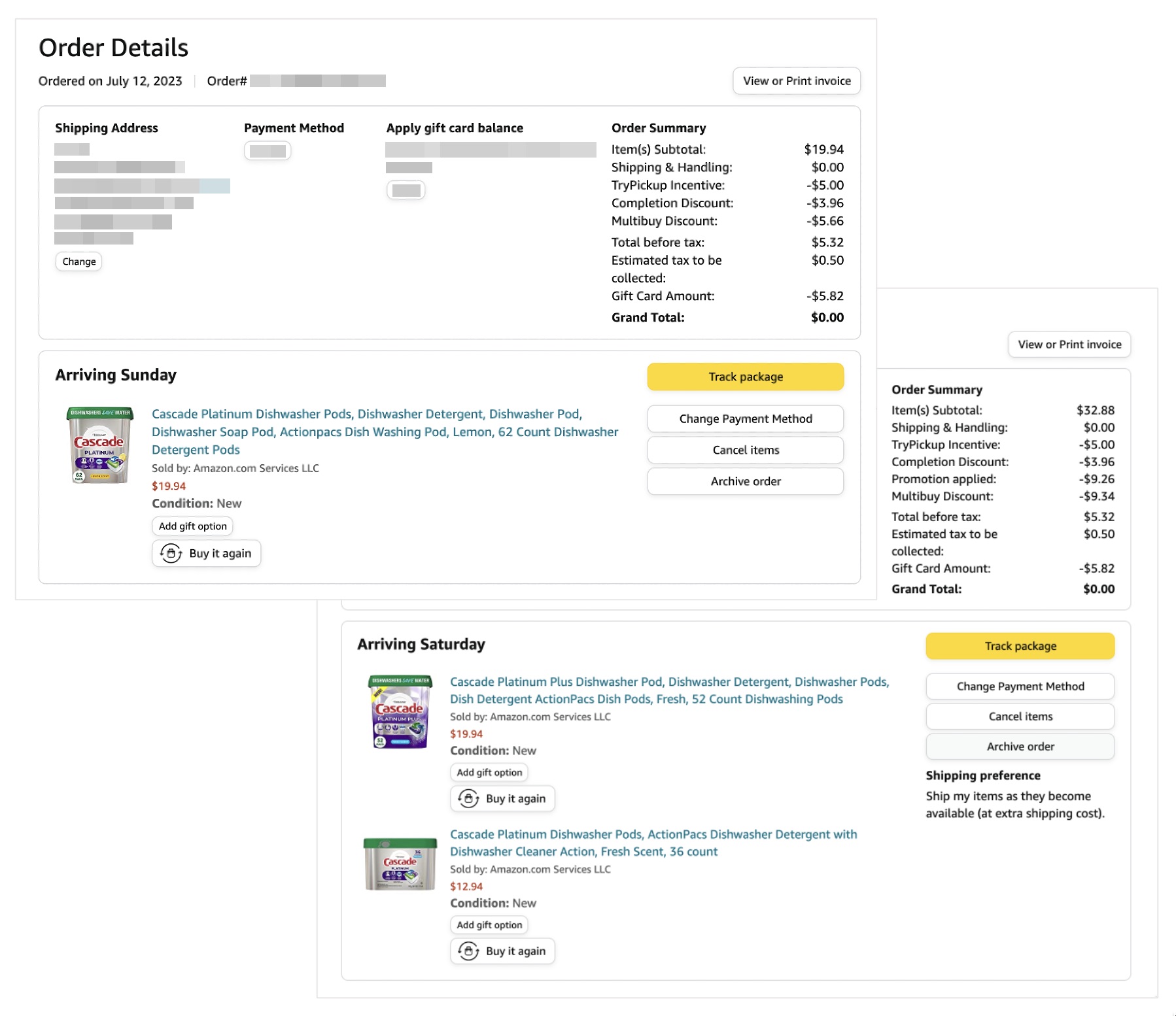Open Cascade Platinum Fresh Scent 36 count link

click(653, 843)
